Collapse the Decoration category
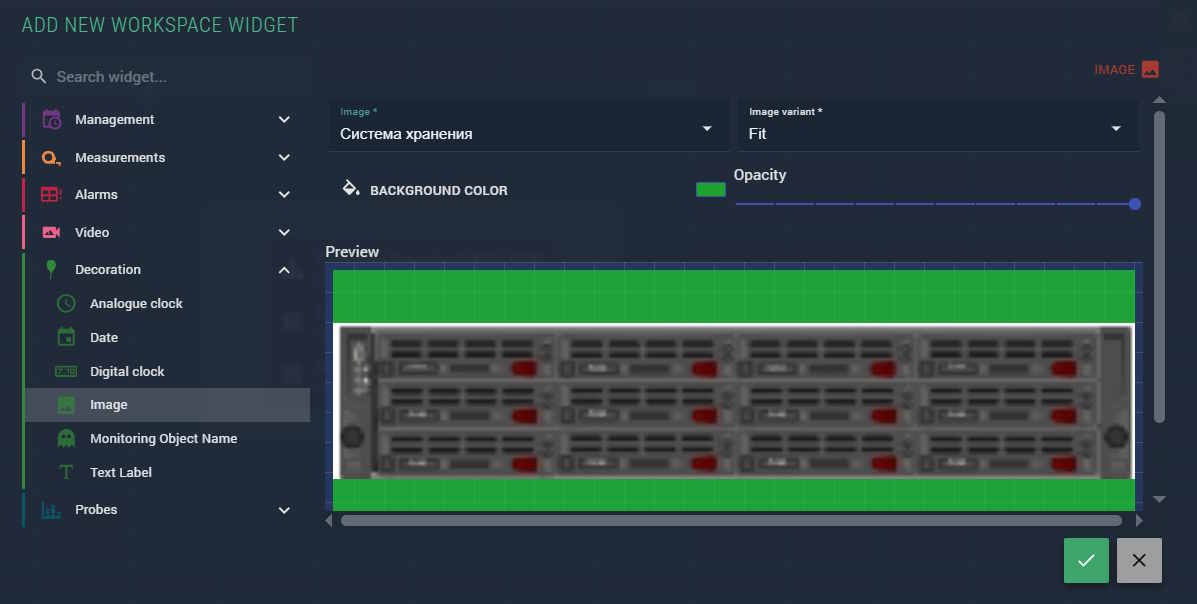 284,270
